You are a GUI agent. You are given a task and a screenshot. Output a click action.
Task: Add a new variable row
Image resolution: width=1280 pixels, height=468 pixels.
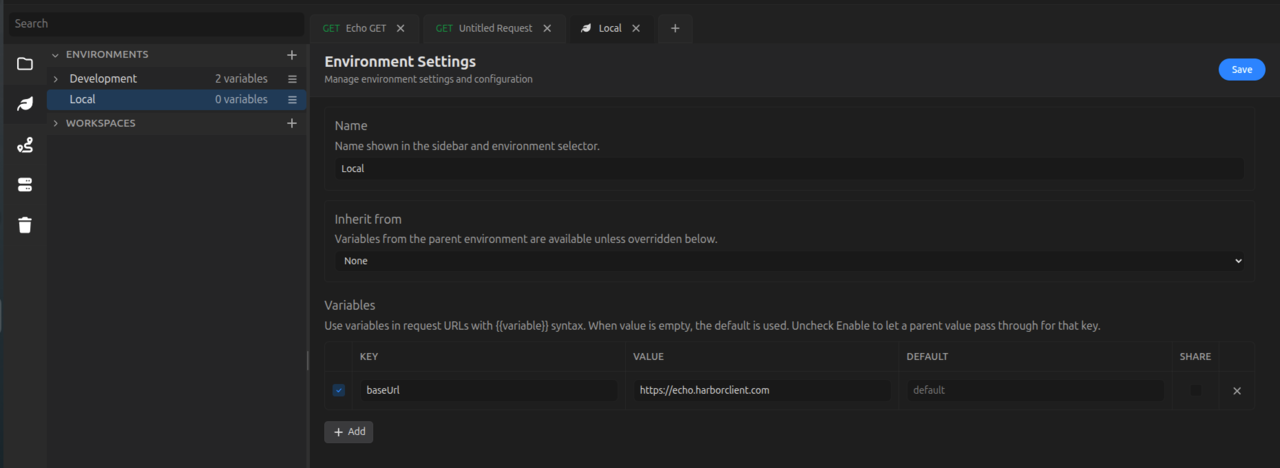click(x=349, y=432)
